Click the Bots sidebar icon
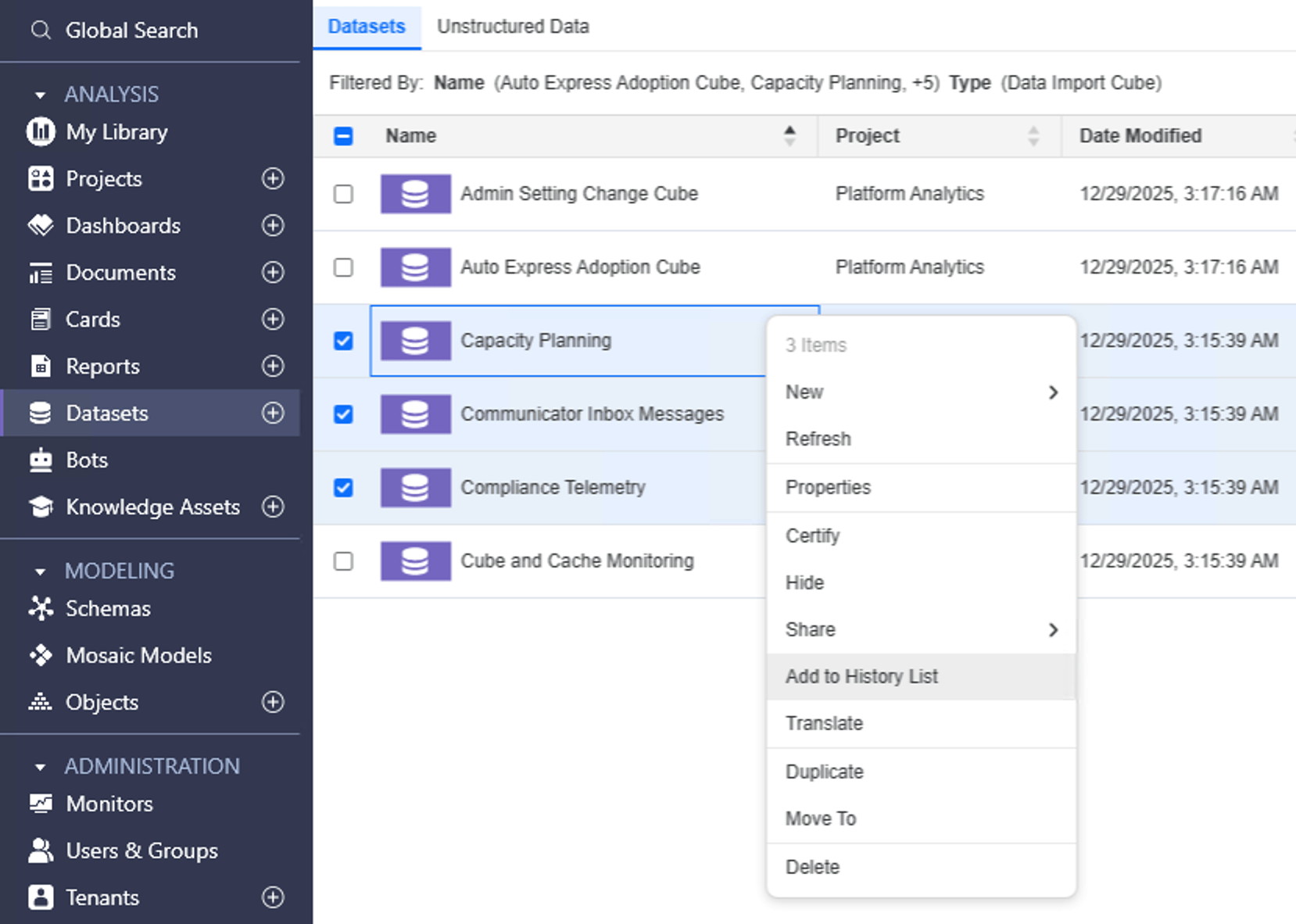This screenshot has height=924, width=1296. (x=39, y=460)
